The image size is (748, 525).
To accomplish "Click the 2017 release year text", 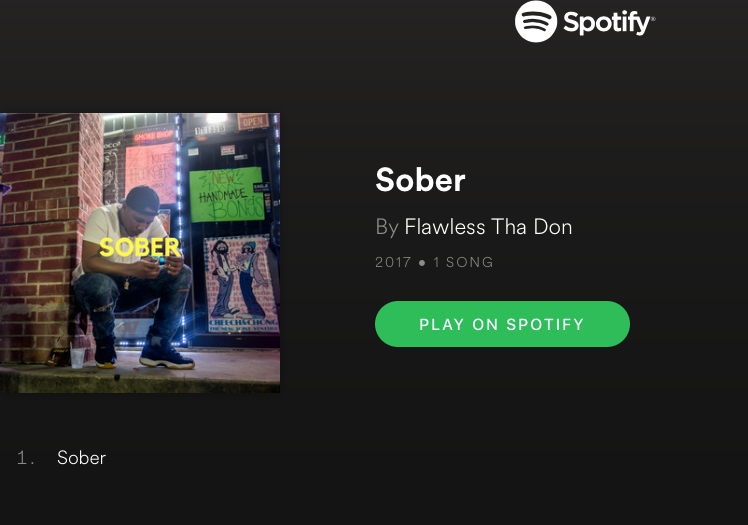I will tap(393, 262).
